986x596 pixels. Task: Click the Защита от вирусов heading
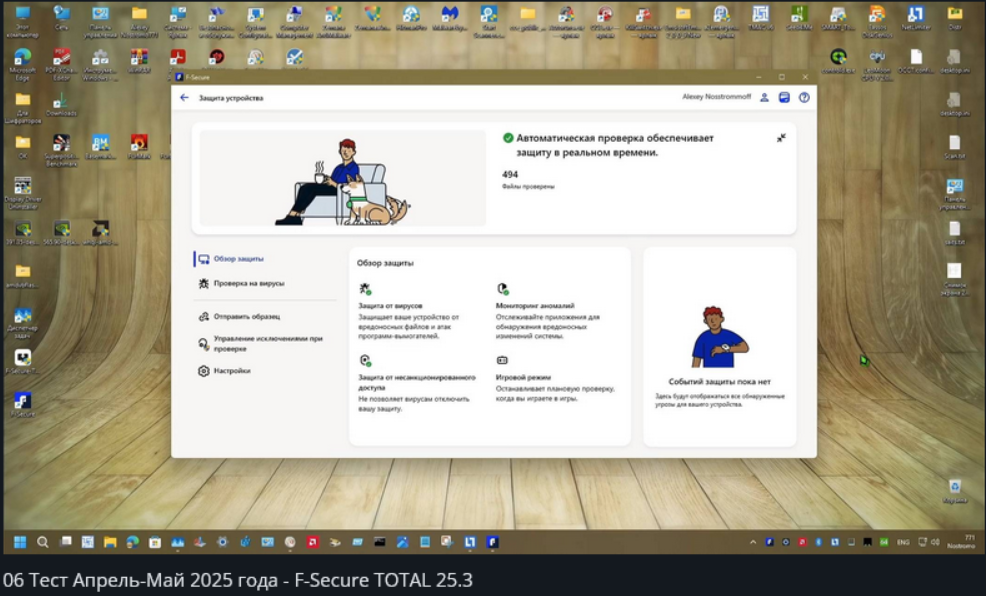tap(391, 306)
